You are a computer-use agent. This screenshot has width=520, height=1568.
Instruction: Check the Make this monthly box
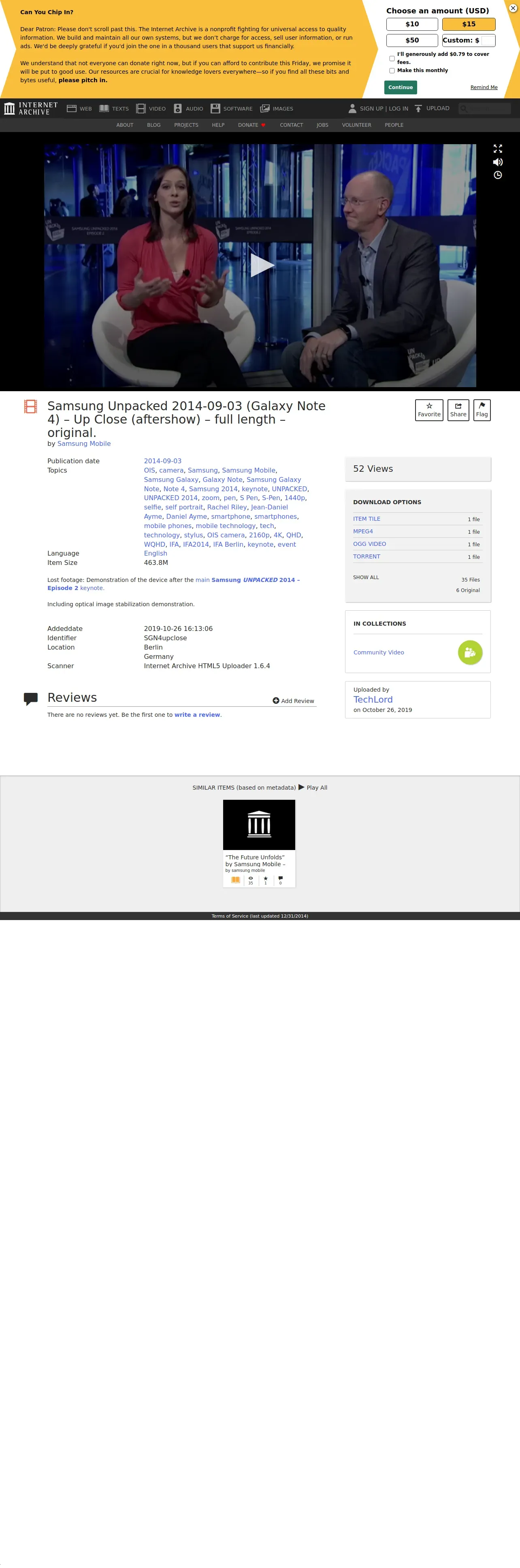pos(392,70)
